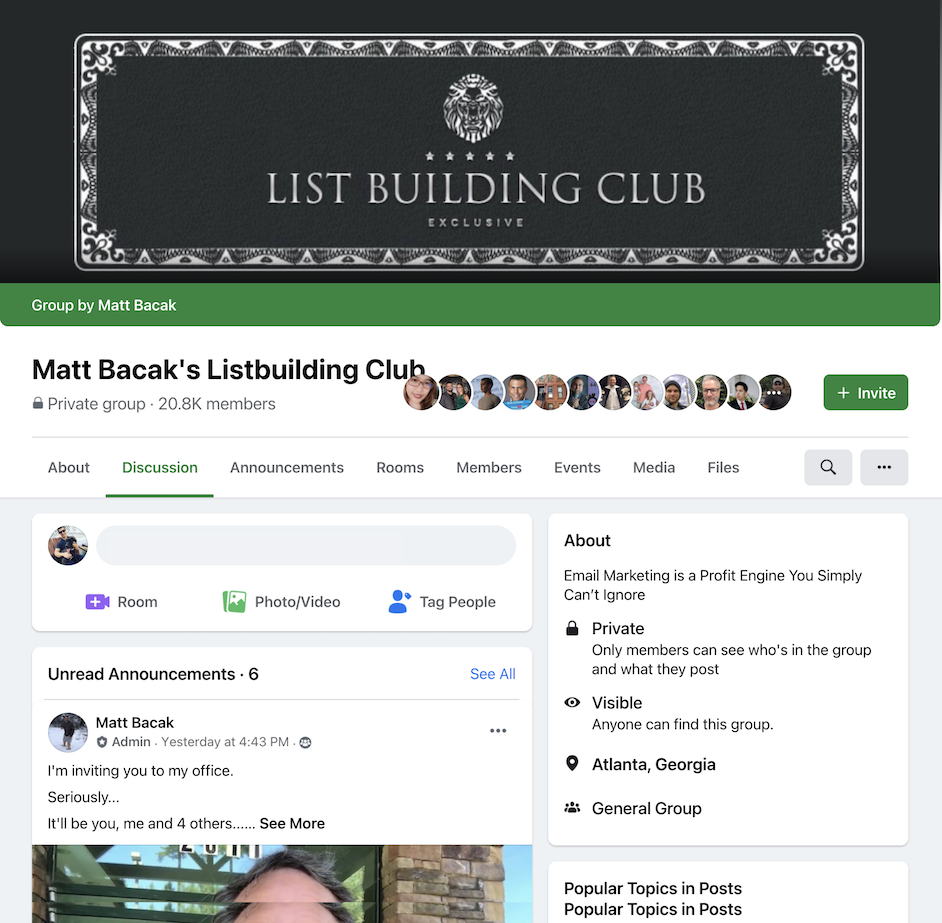Click the search magnifier icon
Screen dimensions: 942x923
(x=828, y=467)
